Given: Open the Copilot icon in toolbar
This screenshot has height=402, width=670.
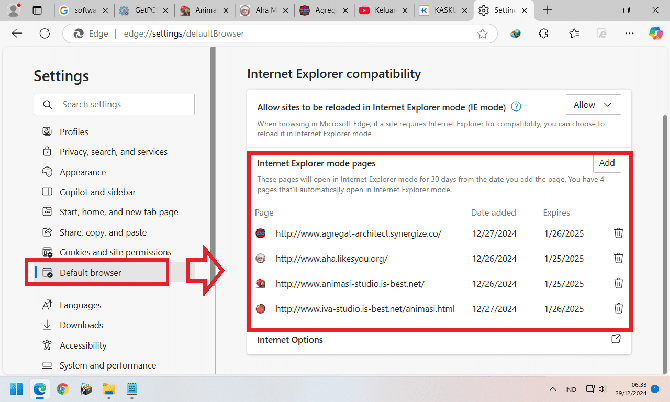Looking at the screenshot, I should [x=655, y=33].
